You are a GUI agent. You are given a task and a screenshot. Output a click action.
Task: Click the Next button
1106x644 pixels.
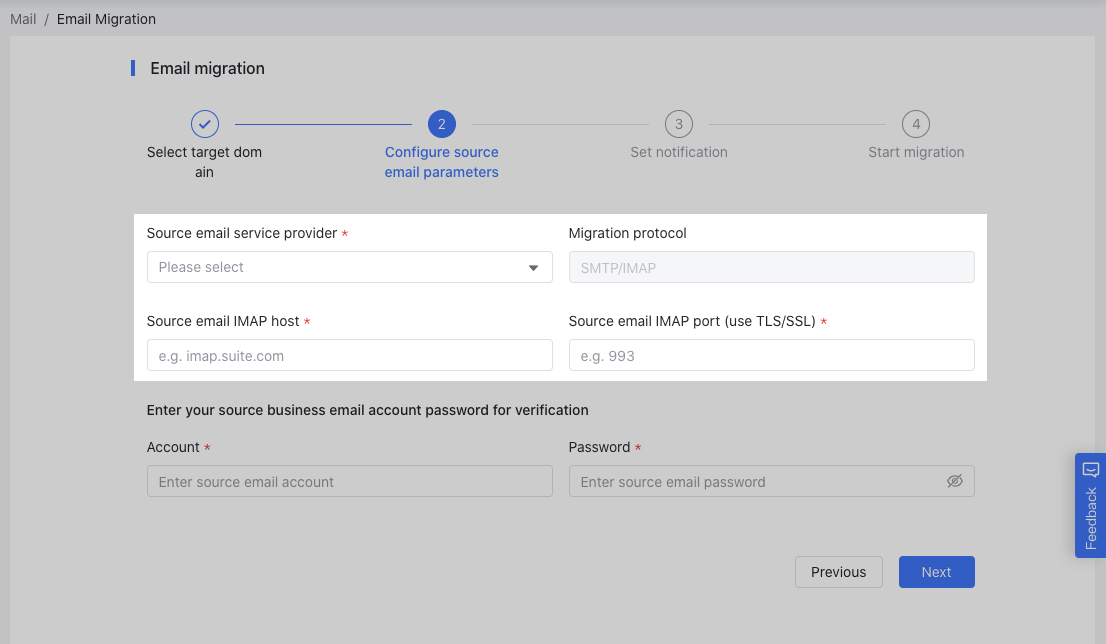[x=936, y=571]
